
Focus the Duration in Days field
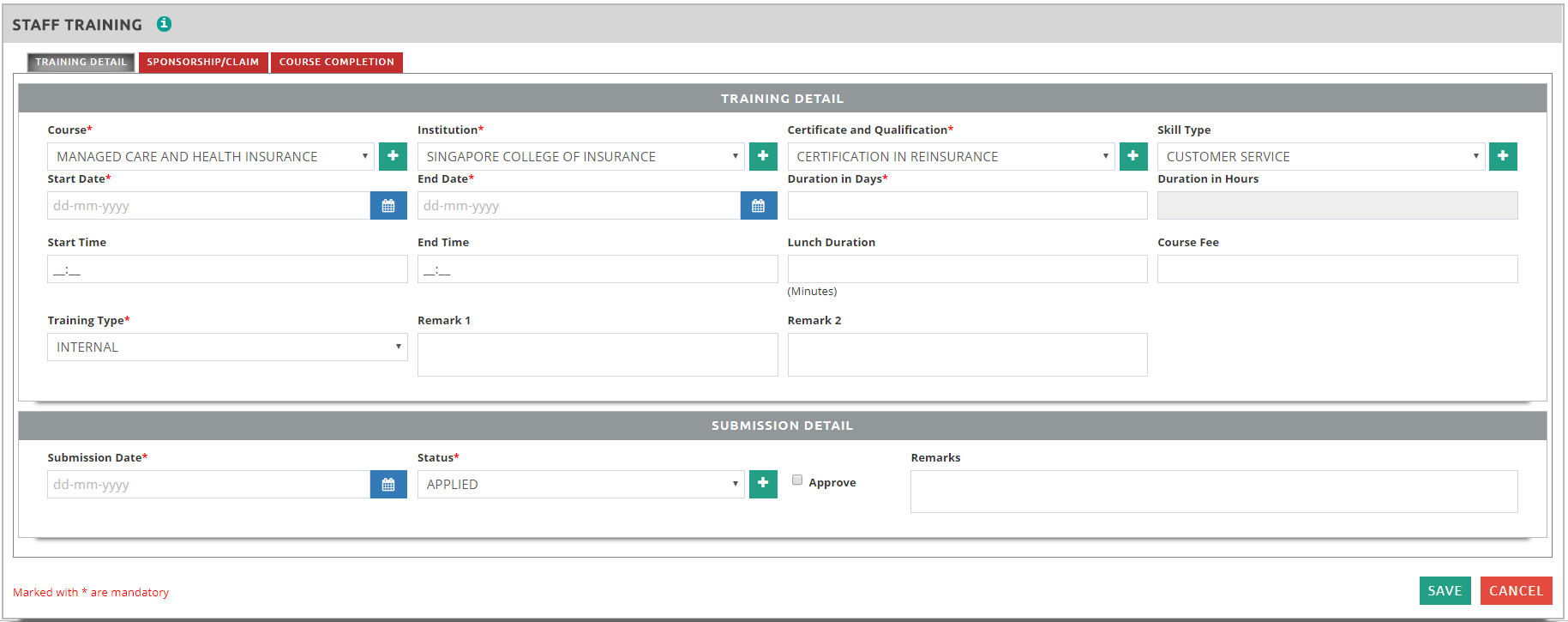tap(967, 206)
